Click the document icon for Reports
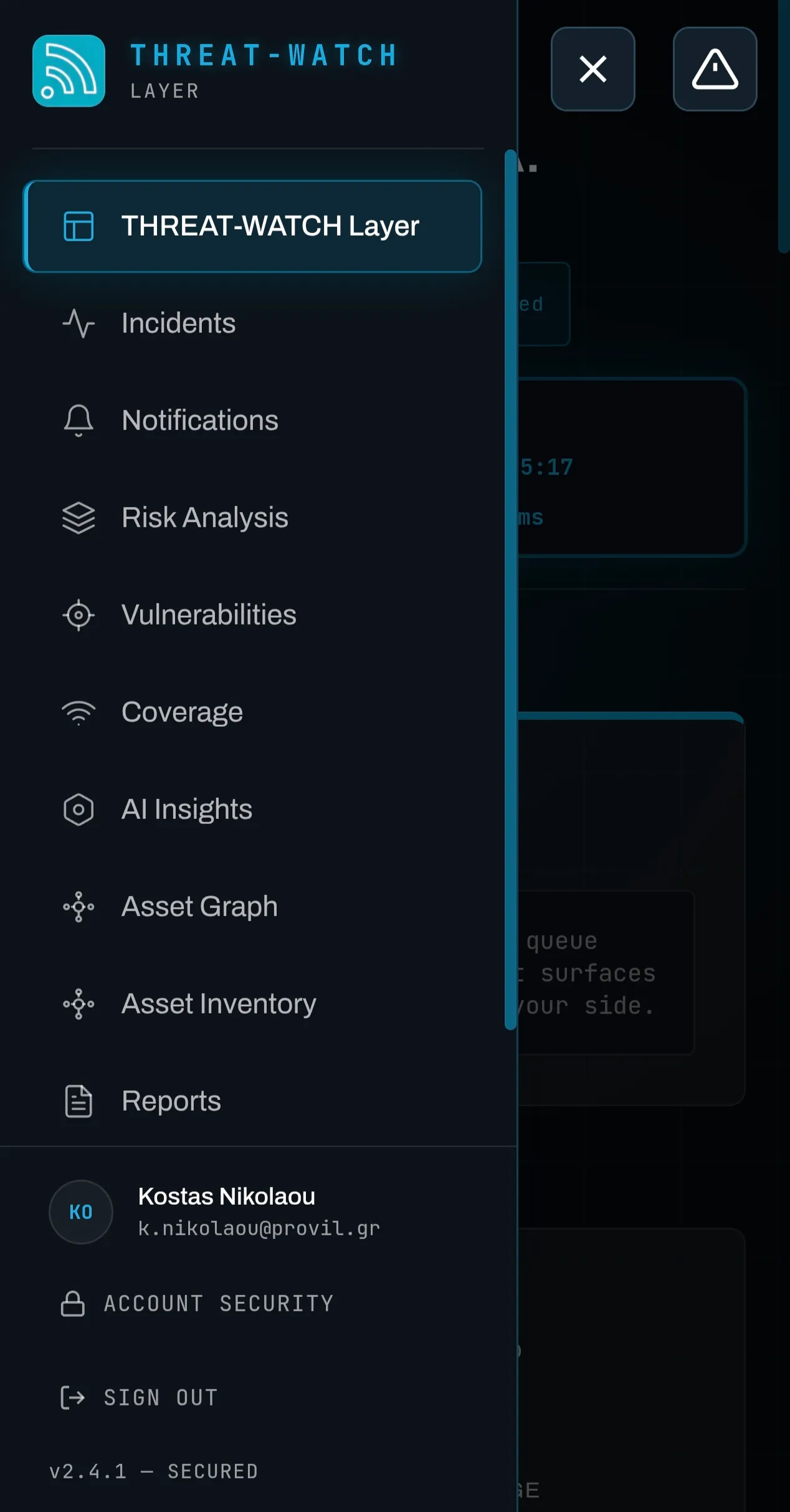The width and height of the screenshot is (790, 1512). [x=79, y=1101]
